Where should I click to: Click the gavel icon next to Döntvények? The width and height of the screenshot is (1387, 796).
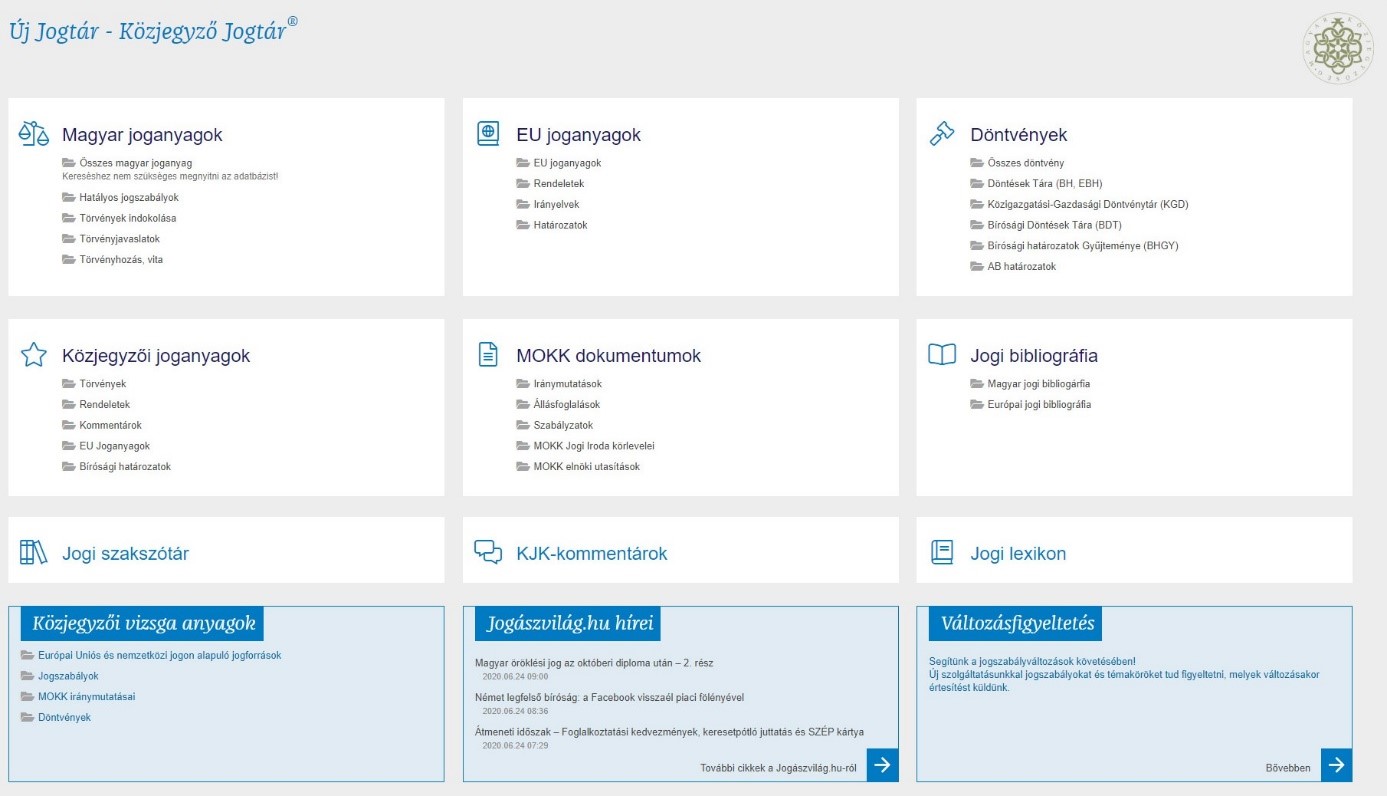[942, 134]
